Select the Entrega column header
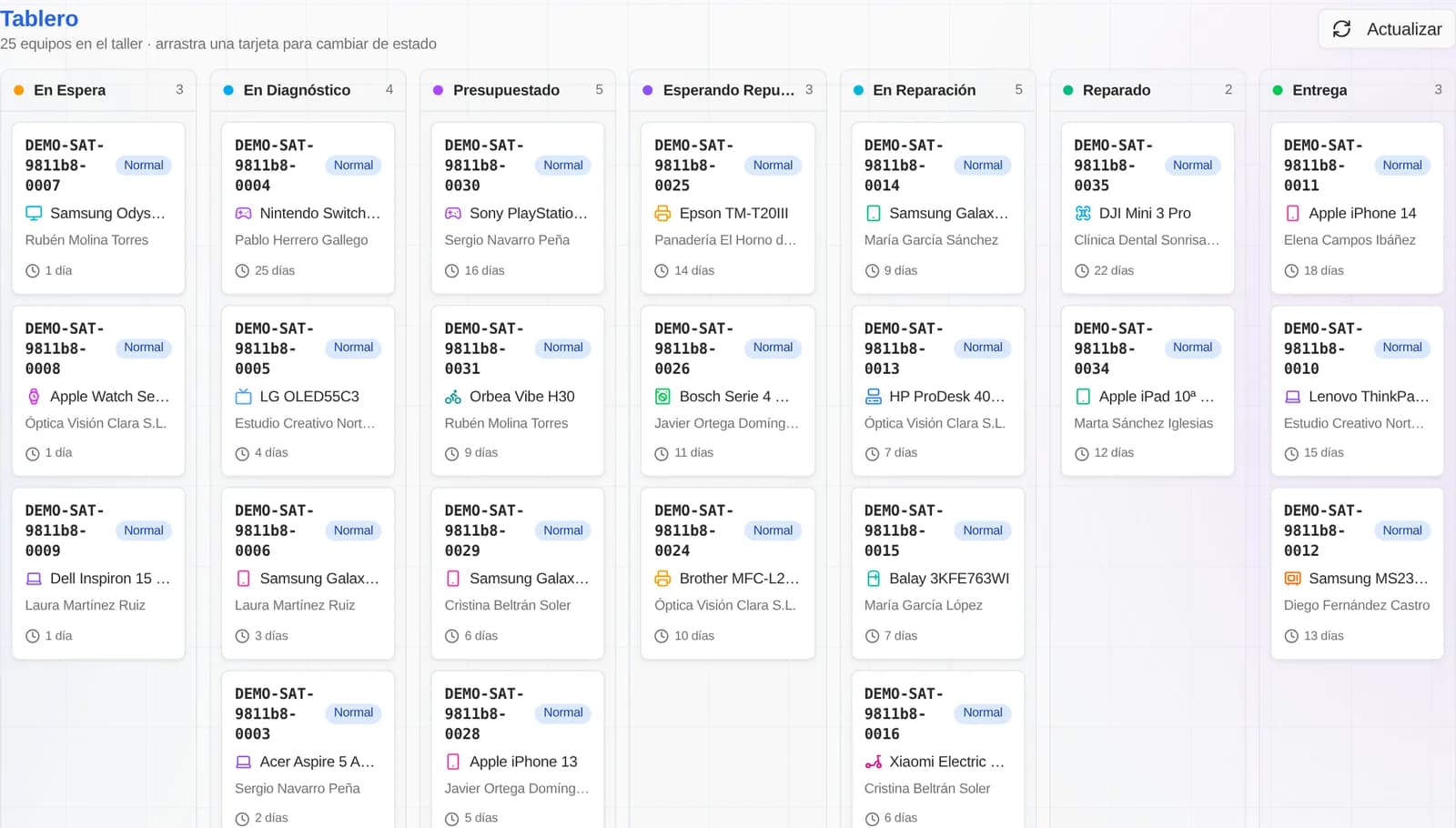The width and height of the screenshot is (1456, 828). (x=1357, y=90)
